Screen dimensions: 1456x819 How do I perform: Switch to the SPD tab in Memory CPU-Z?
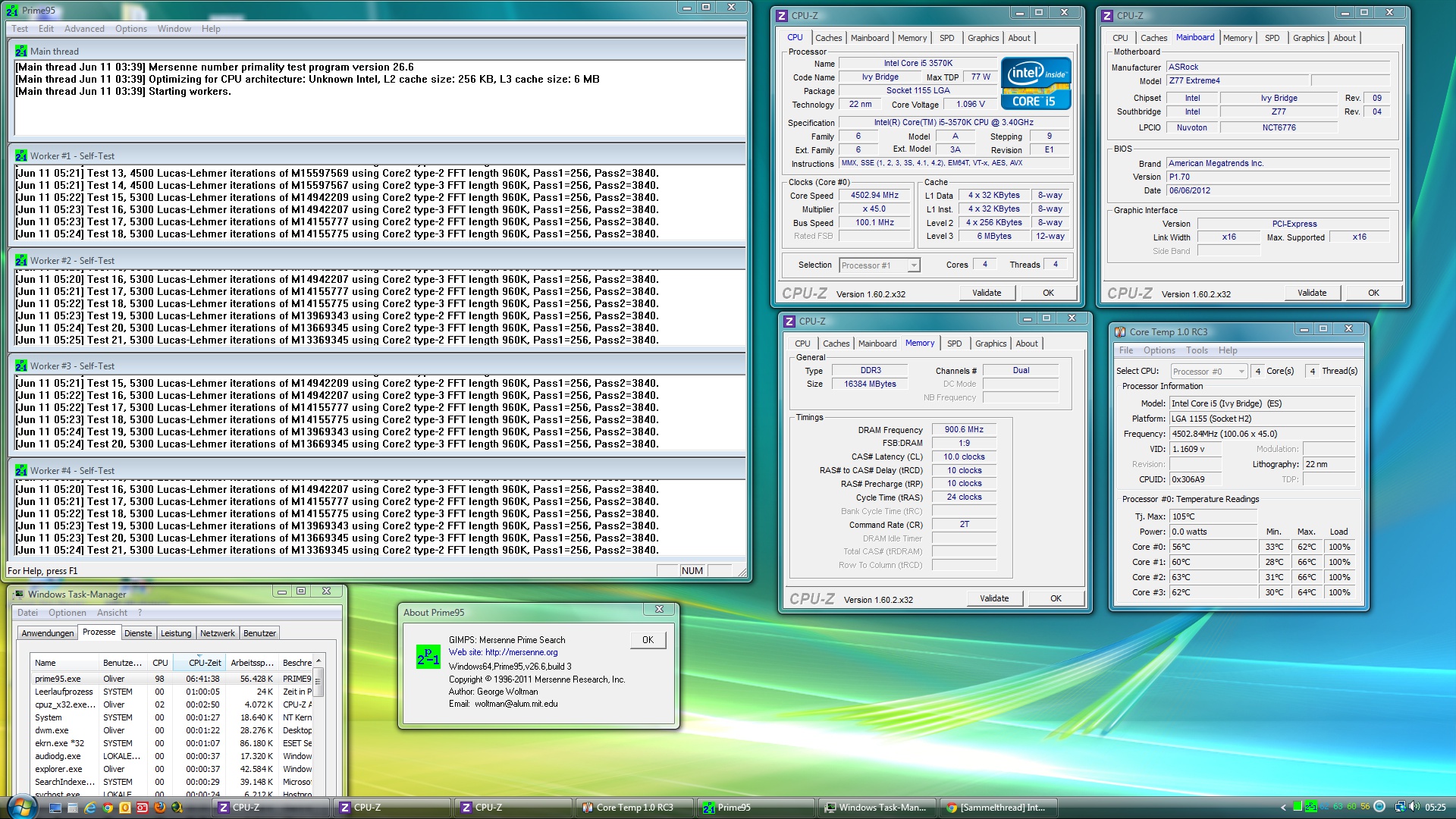point(954,344)
